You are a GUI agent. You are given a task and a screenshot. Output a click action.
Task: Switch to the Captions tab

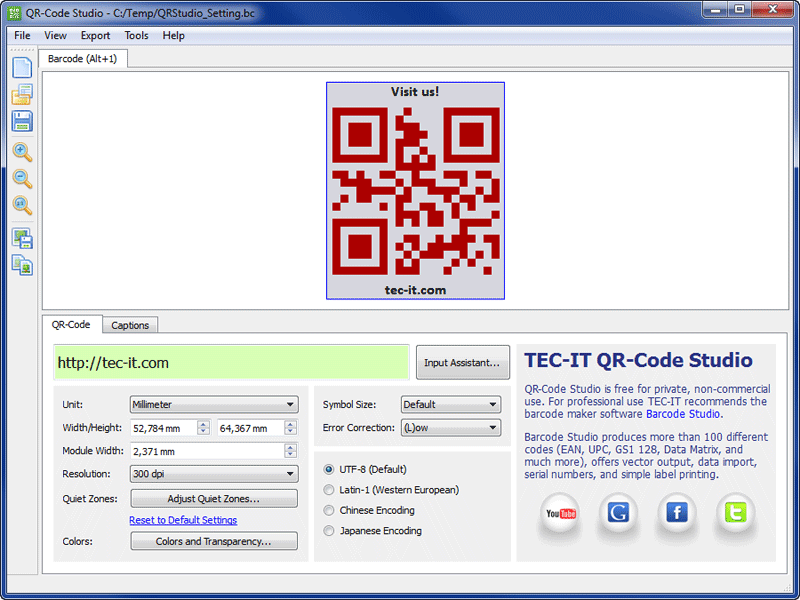click(x=130, y=325)
